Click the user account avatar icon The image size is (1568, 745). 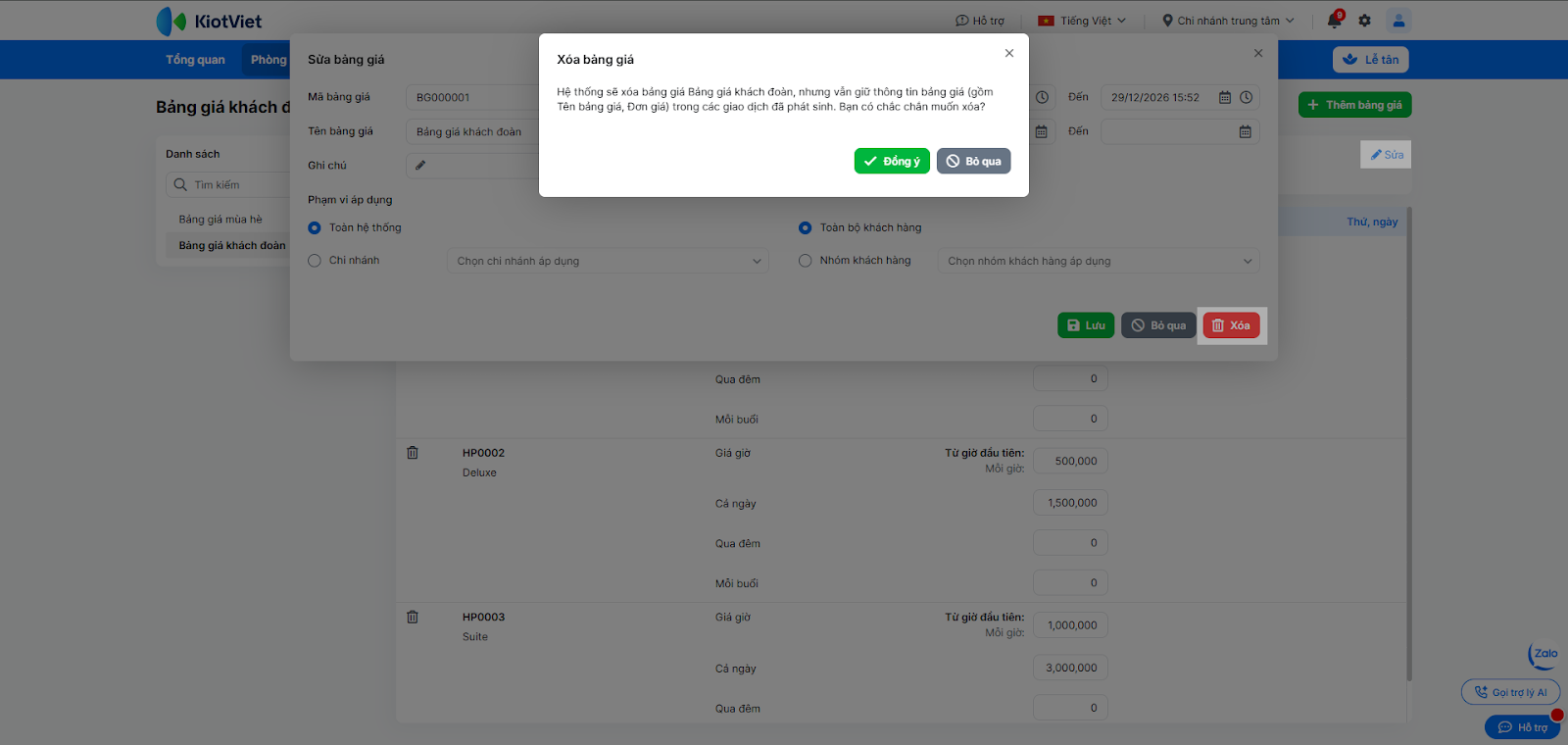pyautogui.click(x=1398, y=20)
